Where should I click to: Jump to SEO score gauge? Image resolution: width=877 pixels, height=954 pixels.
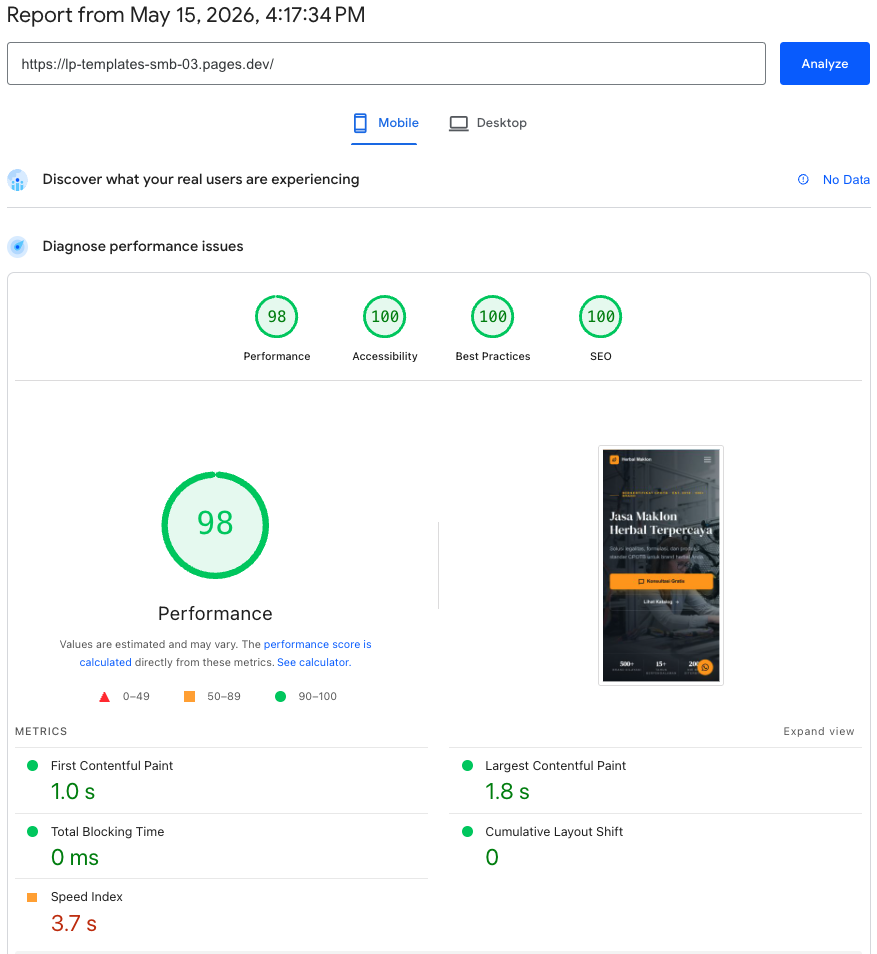[600, 316]
